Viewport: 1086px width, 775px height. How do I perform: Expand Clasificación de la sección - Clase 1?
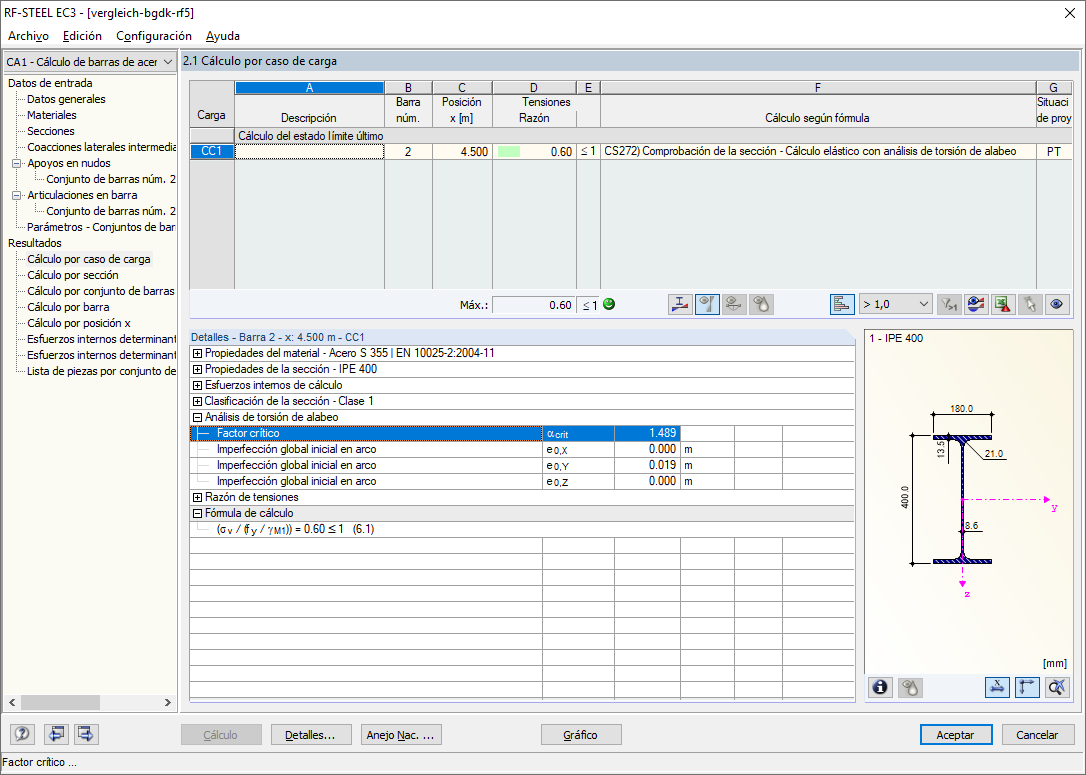[x=197, y=401]
